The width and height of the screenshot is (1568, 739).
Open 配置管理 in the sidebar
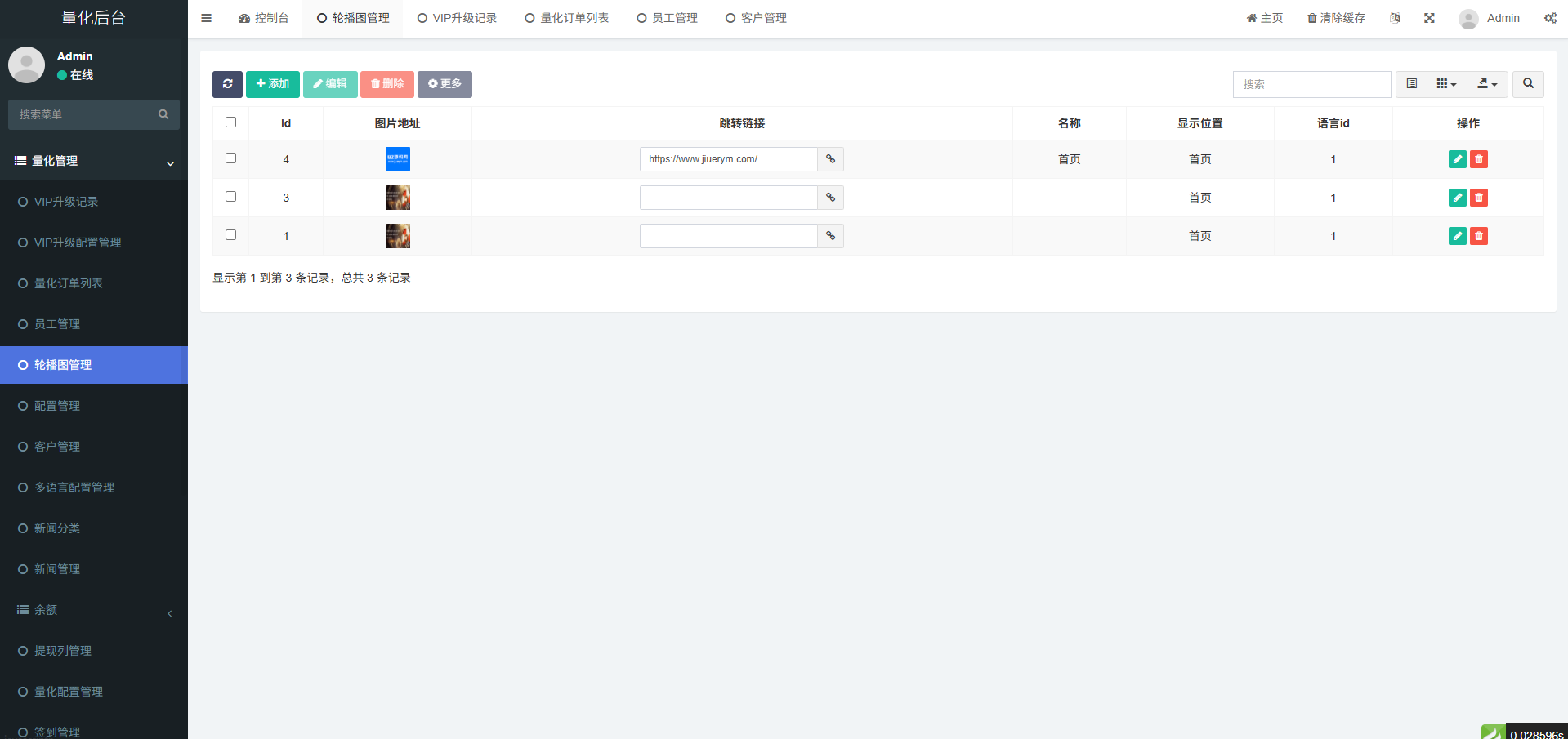click(94, 406)
